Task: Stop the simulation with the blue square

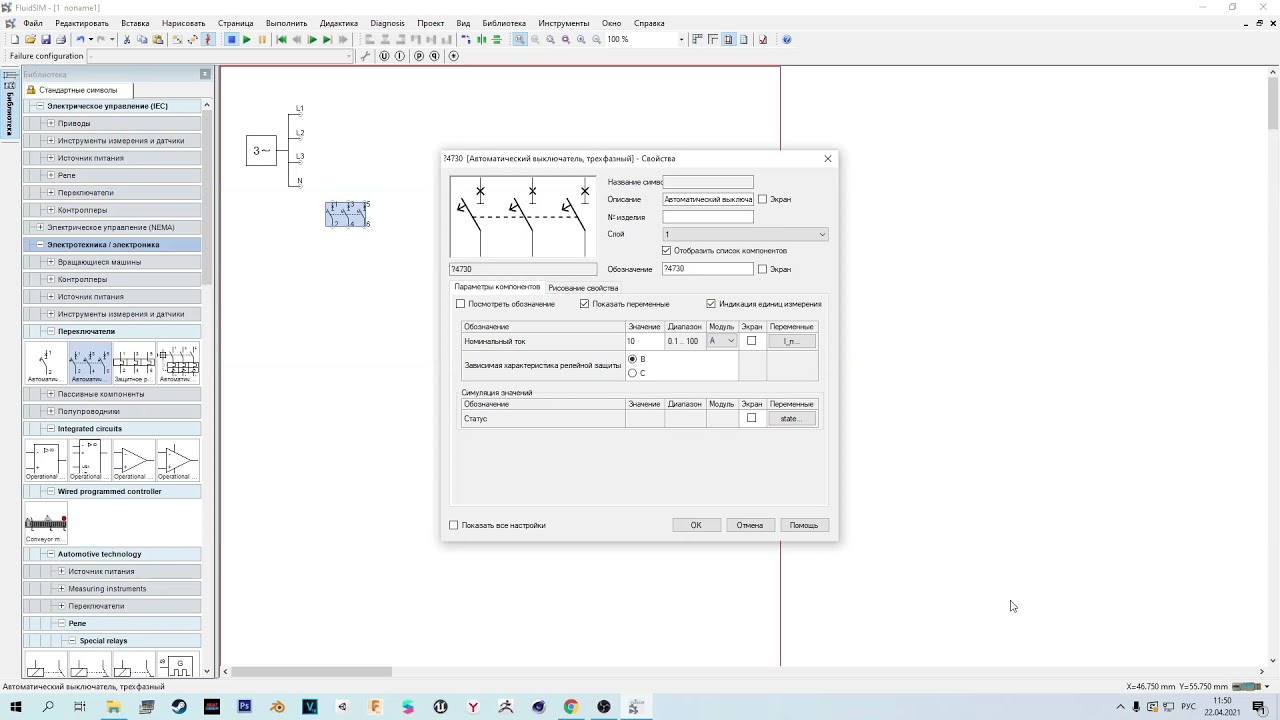Action: click(231, 40)
